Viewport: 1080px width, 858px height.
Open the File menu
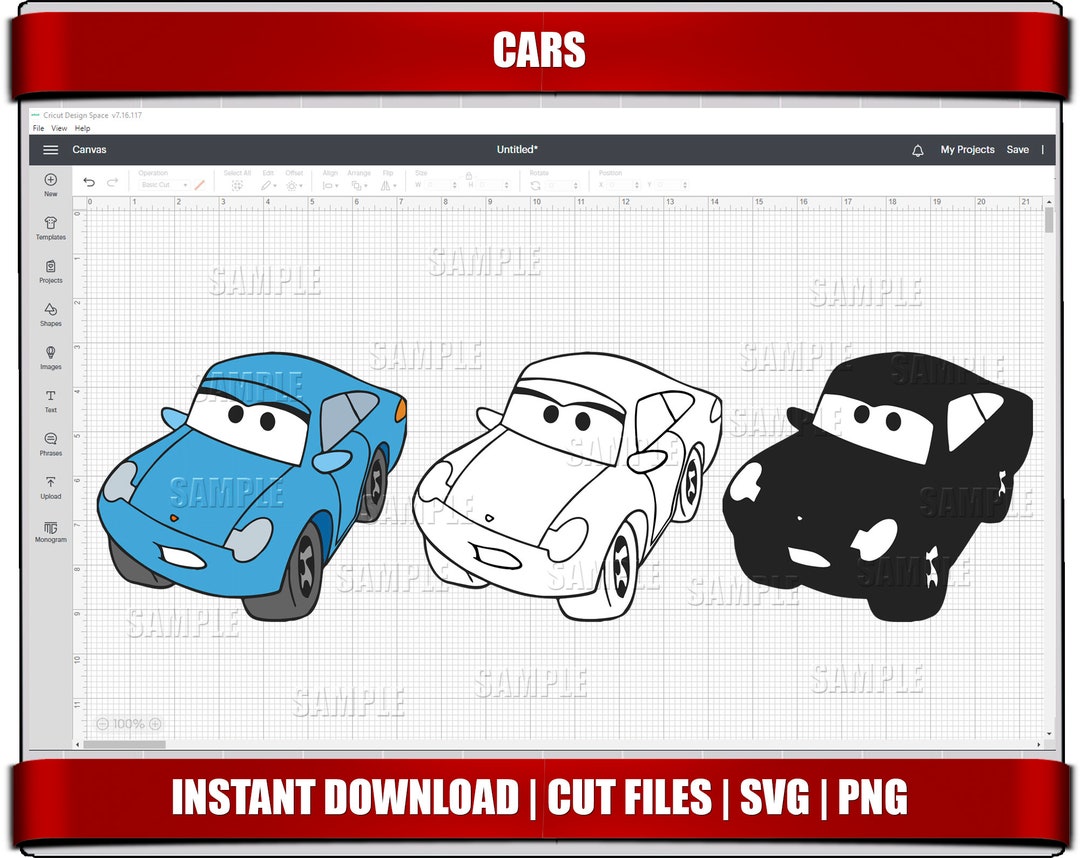click(x=37, y=128)
